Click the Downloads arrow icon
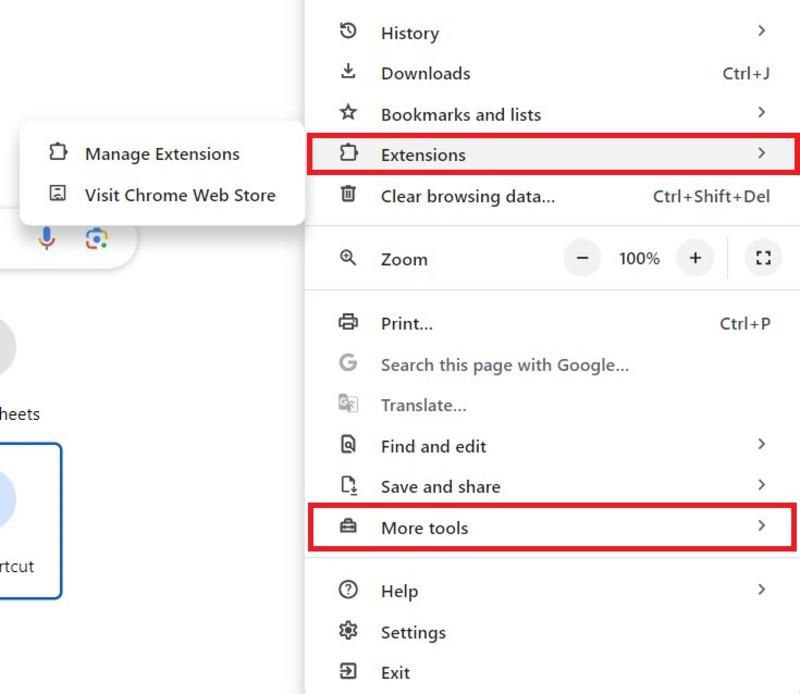This screenshot has height=694, width=800. coord(348,71)
